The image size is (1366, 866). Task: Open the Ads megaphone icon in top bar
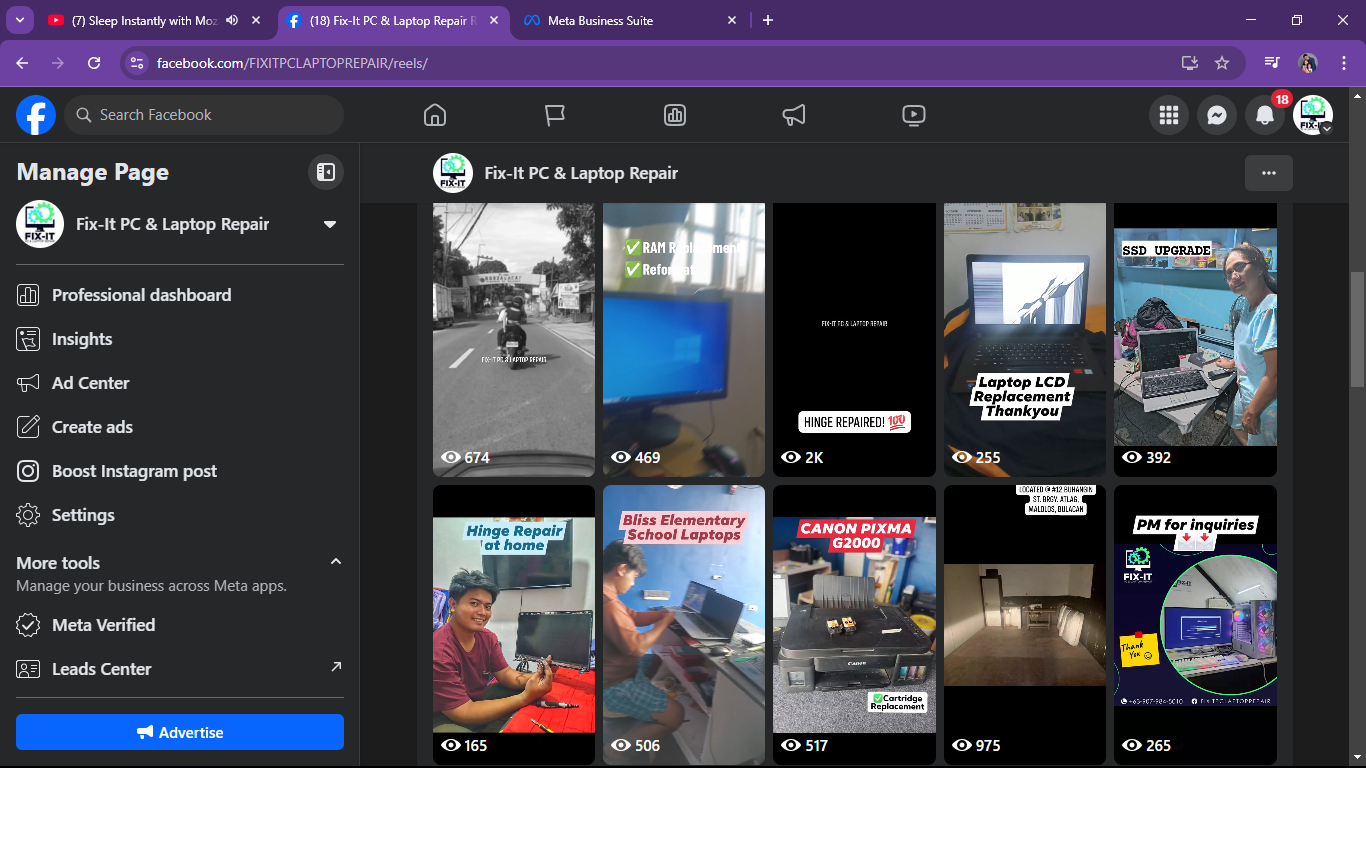pyautogui.click(x=794, y=115)
